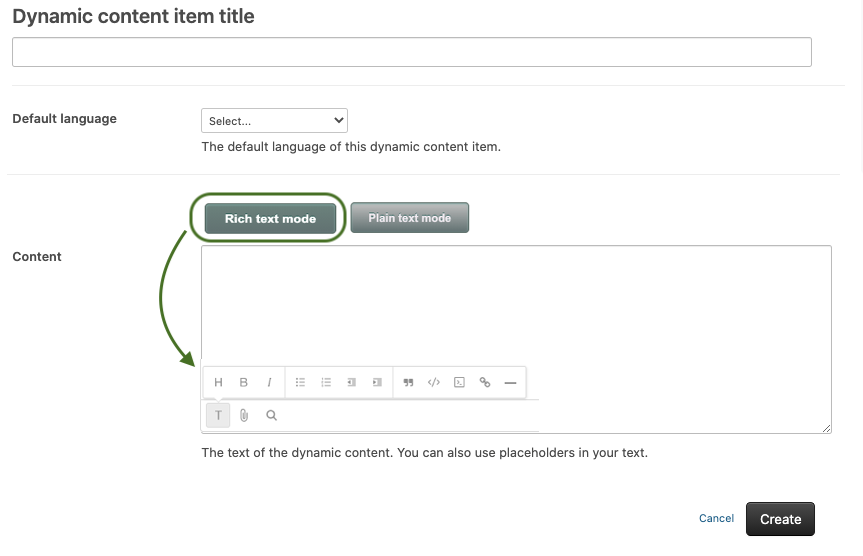863x556 pixels.
Task: Insert a bulleted list
Action: [300, 382]
